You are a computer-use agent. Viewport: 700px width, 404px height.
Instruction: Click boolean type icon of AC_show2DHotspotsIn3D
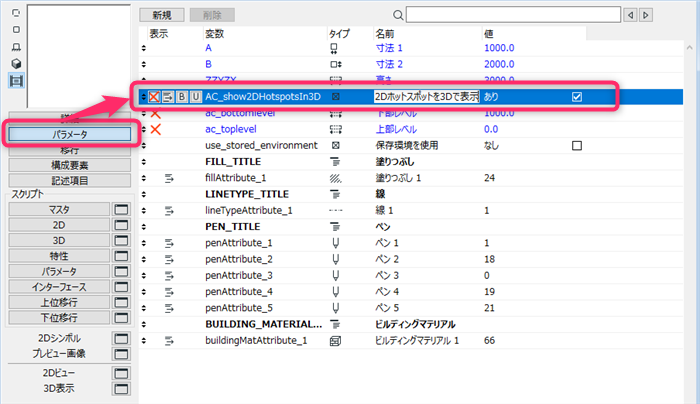[336, 96]
